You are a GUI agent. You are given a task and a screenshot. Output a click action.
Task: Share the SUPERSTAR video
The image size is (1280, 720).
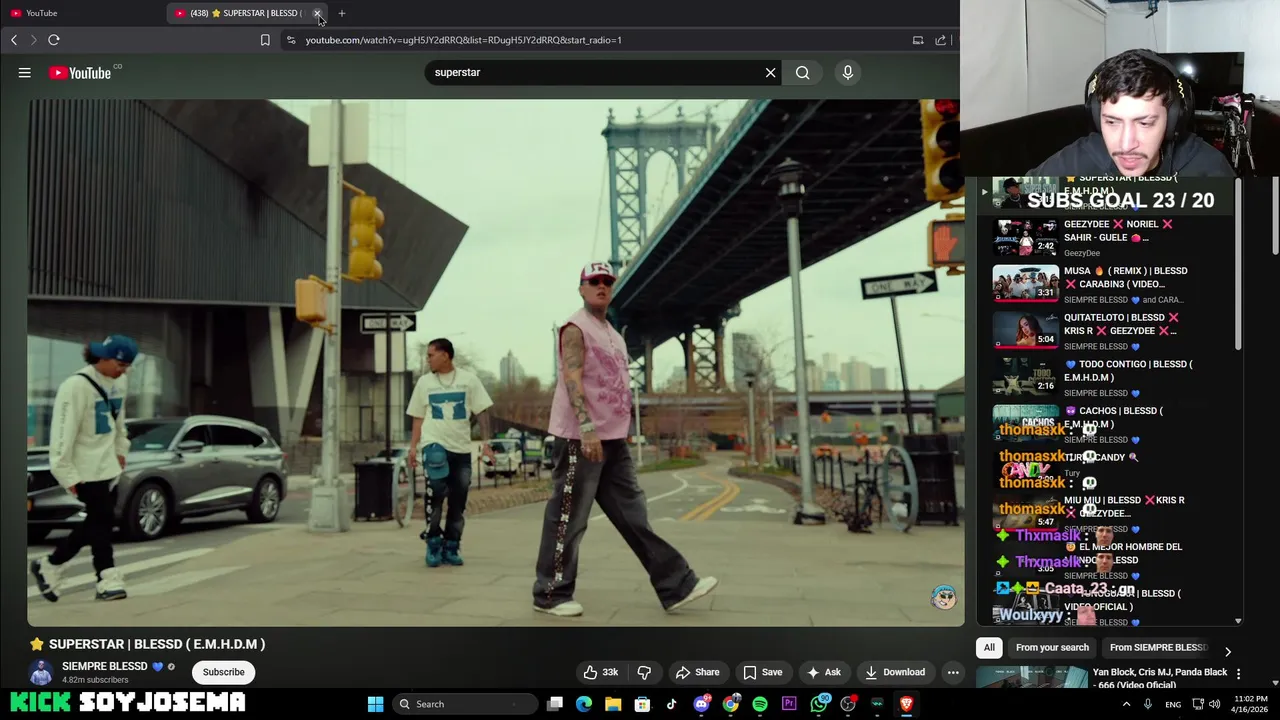[x=697, y=672]
